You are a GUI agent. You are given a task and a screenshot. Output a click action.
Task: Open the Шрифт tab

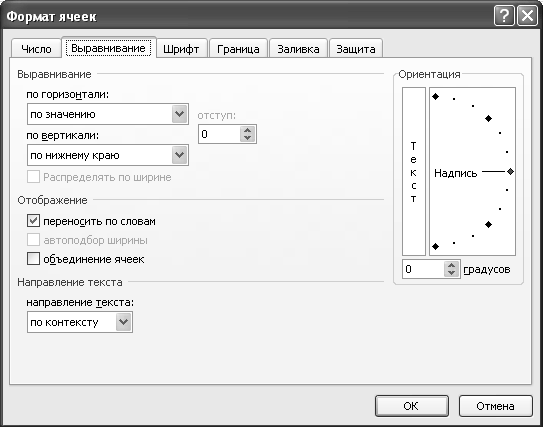pyautogui.click(x=181, y=49)
